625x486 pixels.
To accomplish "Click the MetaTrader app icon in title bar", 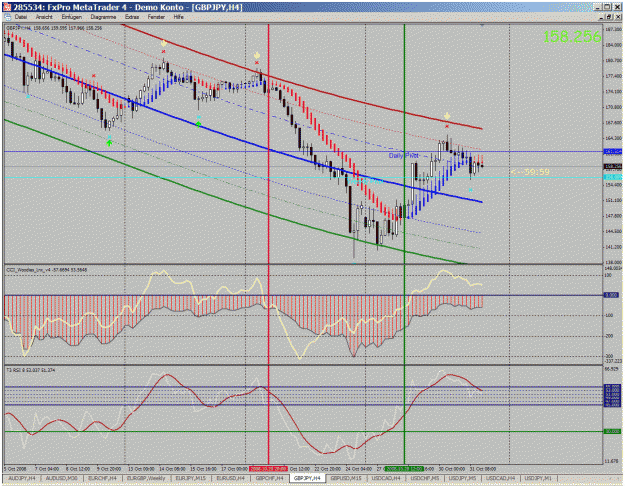I will coord(7,7).
